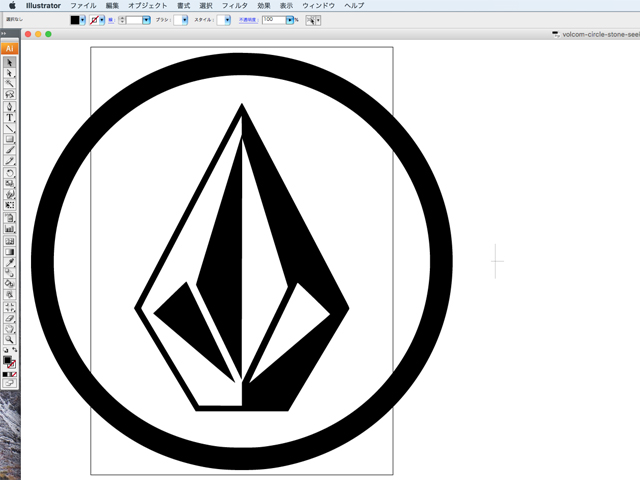
Task: Select the Gradient tool
Action: tap(9, 252)
